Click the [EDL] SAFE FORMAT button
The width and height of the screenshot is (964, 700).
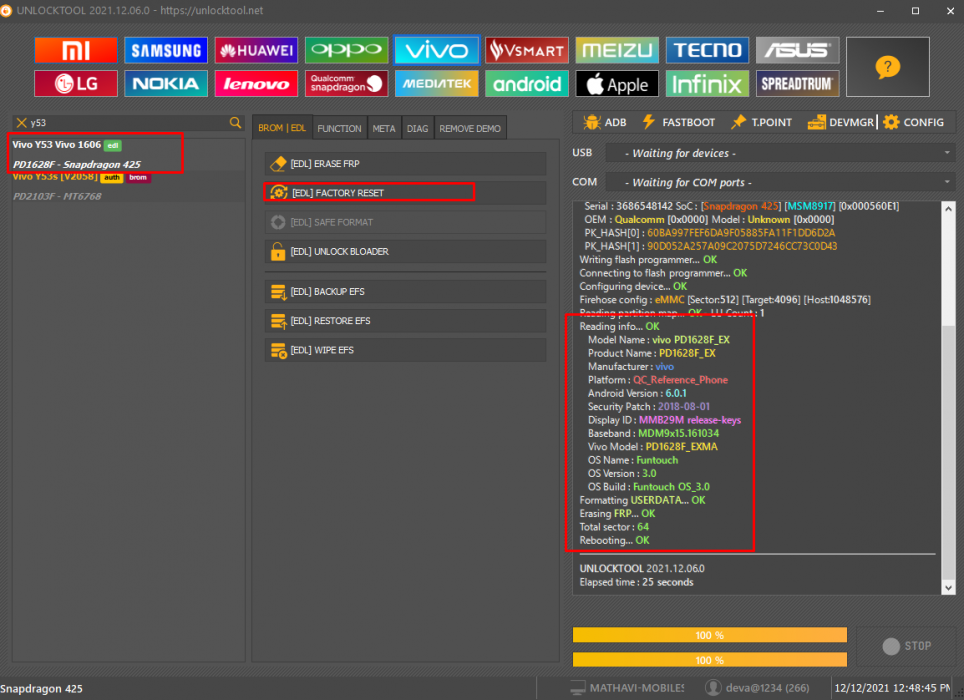(405, 222)
